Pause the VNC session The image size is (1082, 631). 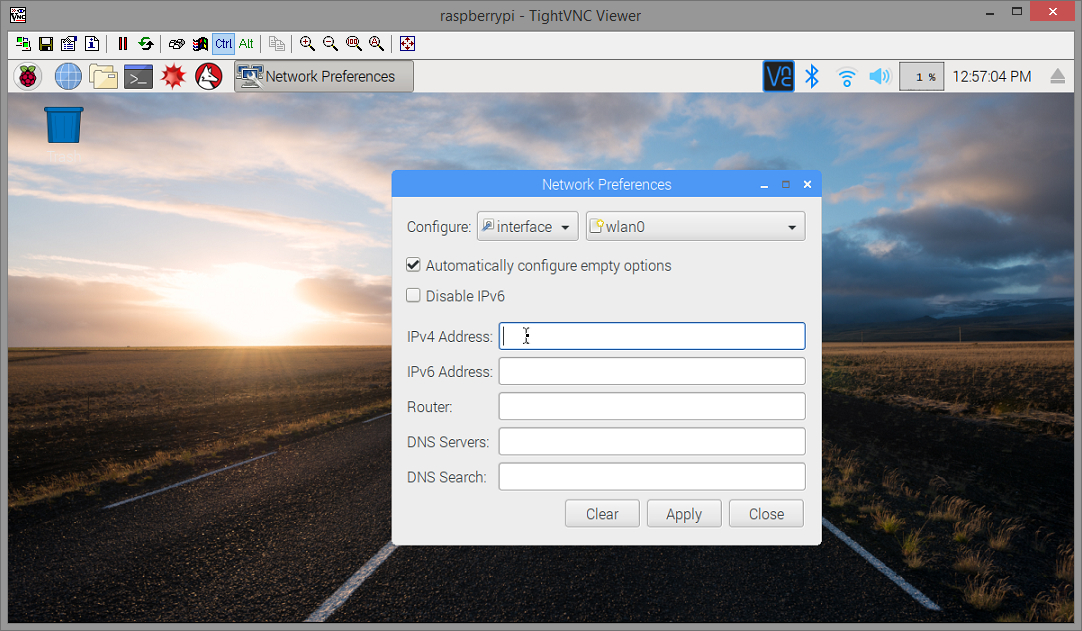123,43
